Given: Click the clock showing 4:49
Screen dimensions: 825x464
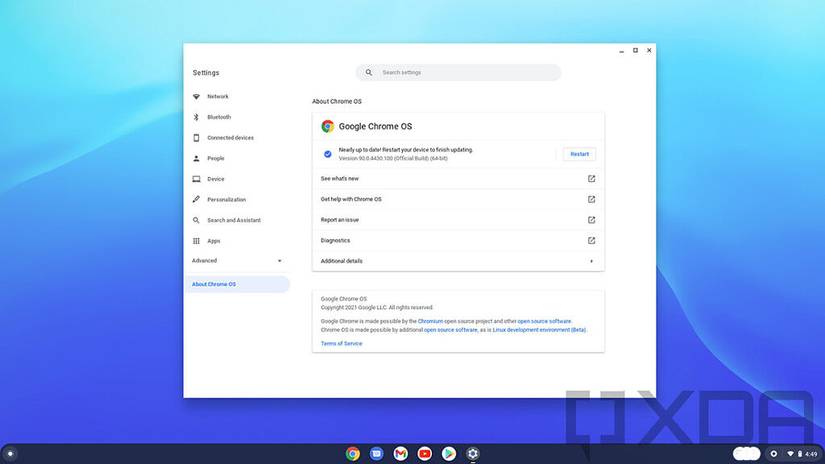Looking at the screenshot, I should pyautogui.click(x=811, y=453).
